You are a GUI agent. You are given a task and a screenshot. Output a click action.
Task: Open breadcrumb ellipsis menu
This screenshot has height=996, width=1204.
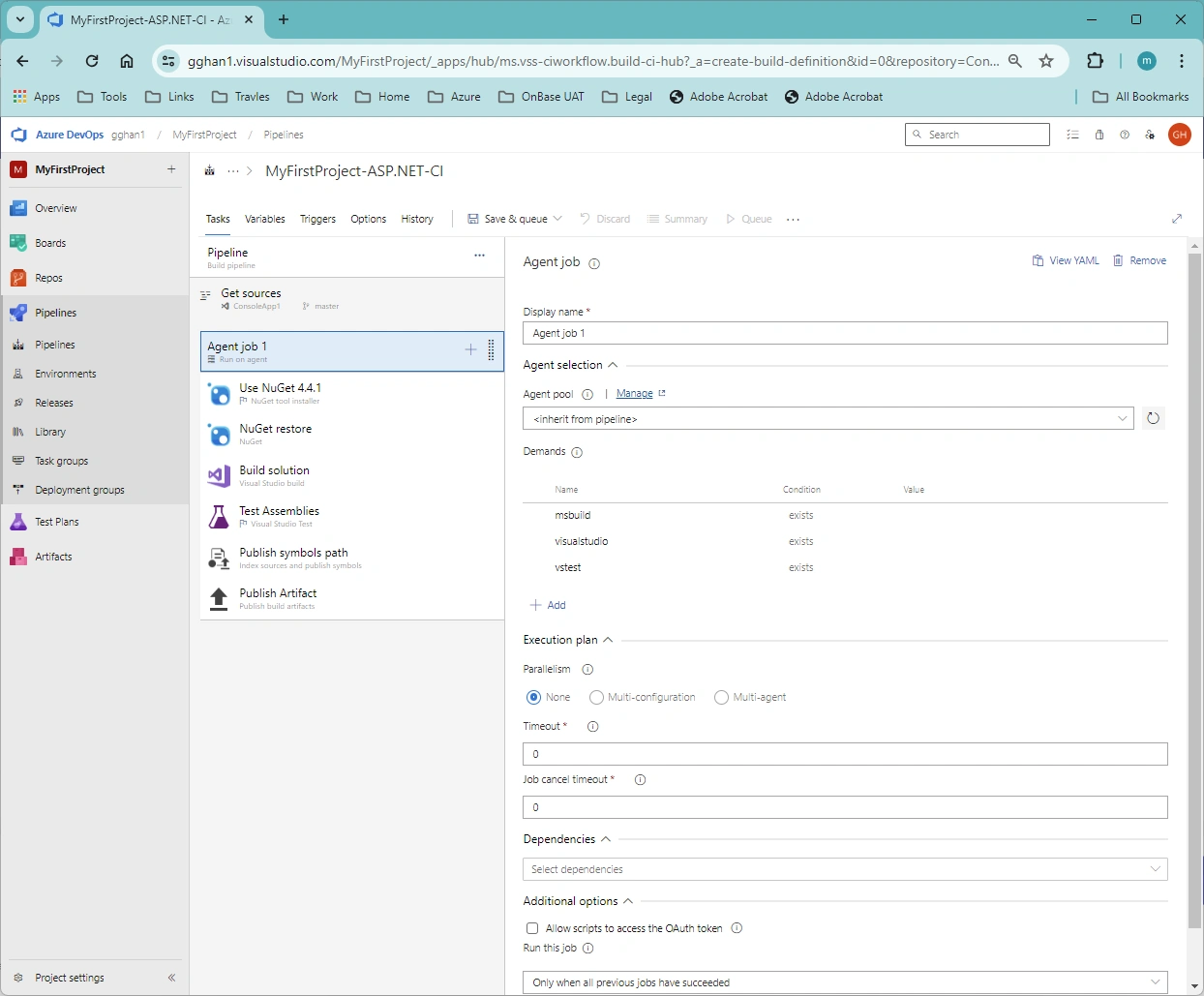click(233, 171)
